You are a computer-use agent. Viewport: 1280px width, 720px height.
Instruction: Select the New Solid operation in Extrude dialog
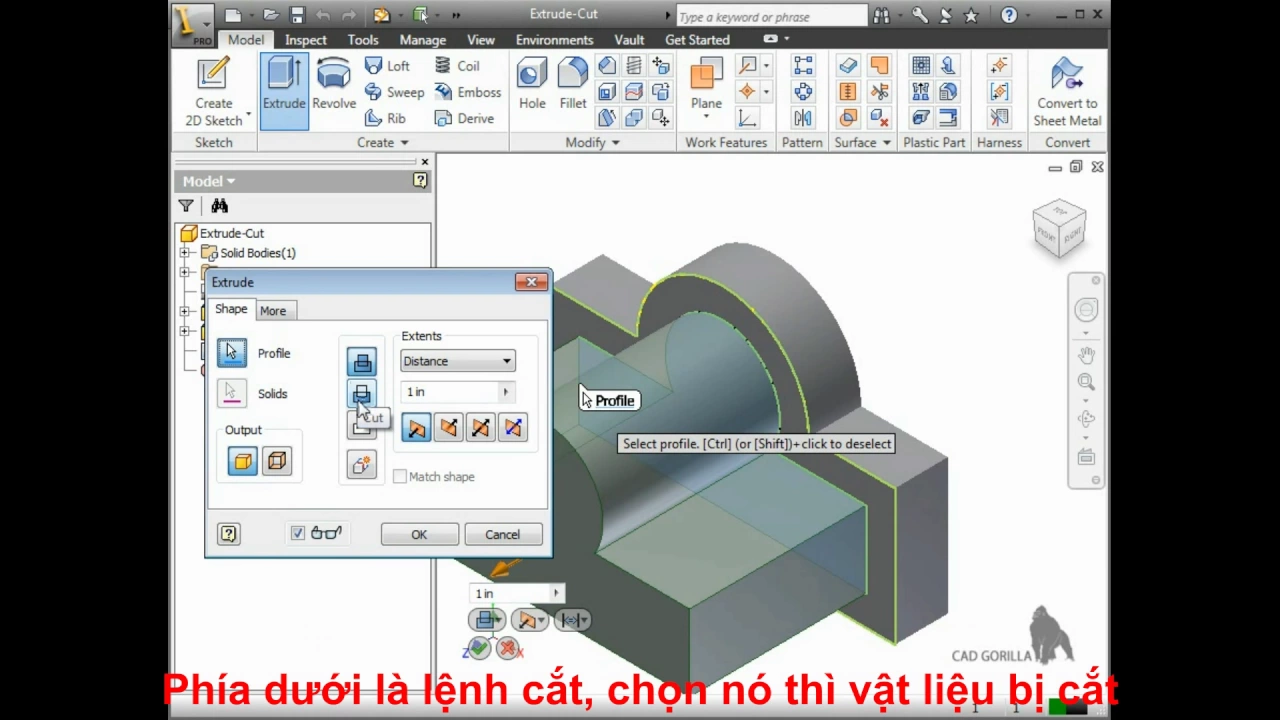point(362,464)
